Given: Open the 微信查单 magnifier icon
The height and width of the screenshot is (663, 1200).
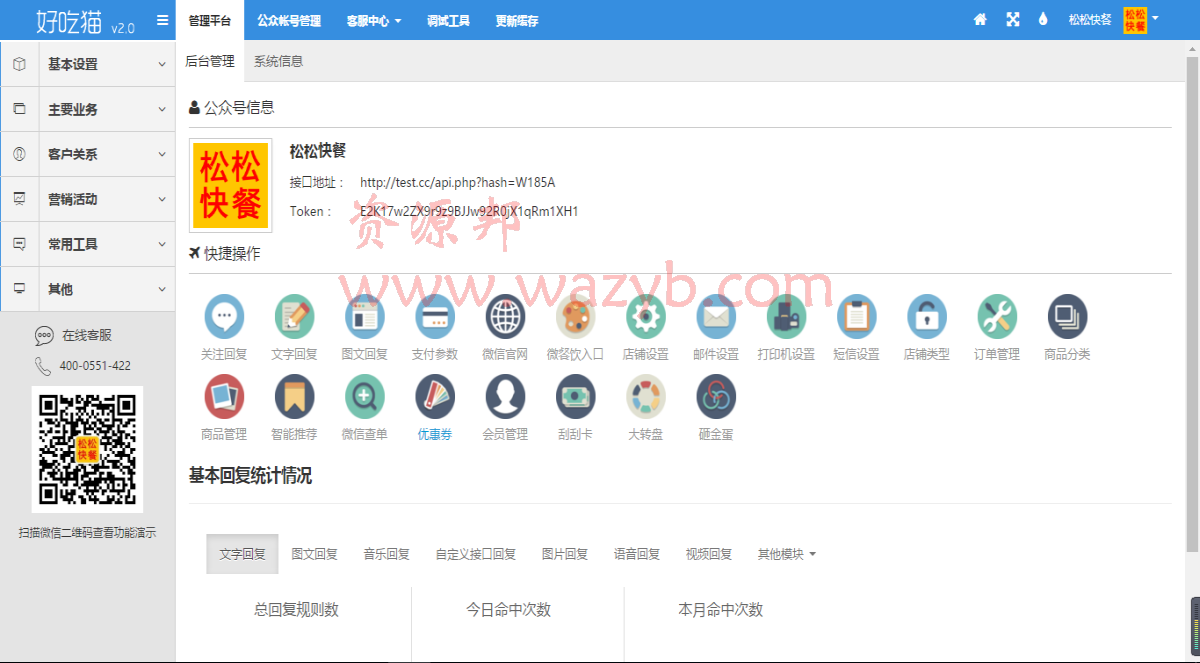Looking at the screenshot, I should point(364,396).
